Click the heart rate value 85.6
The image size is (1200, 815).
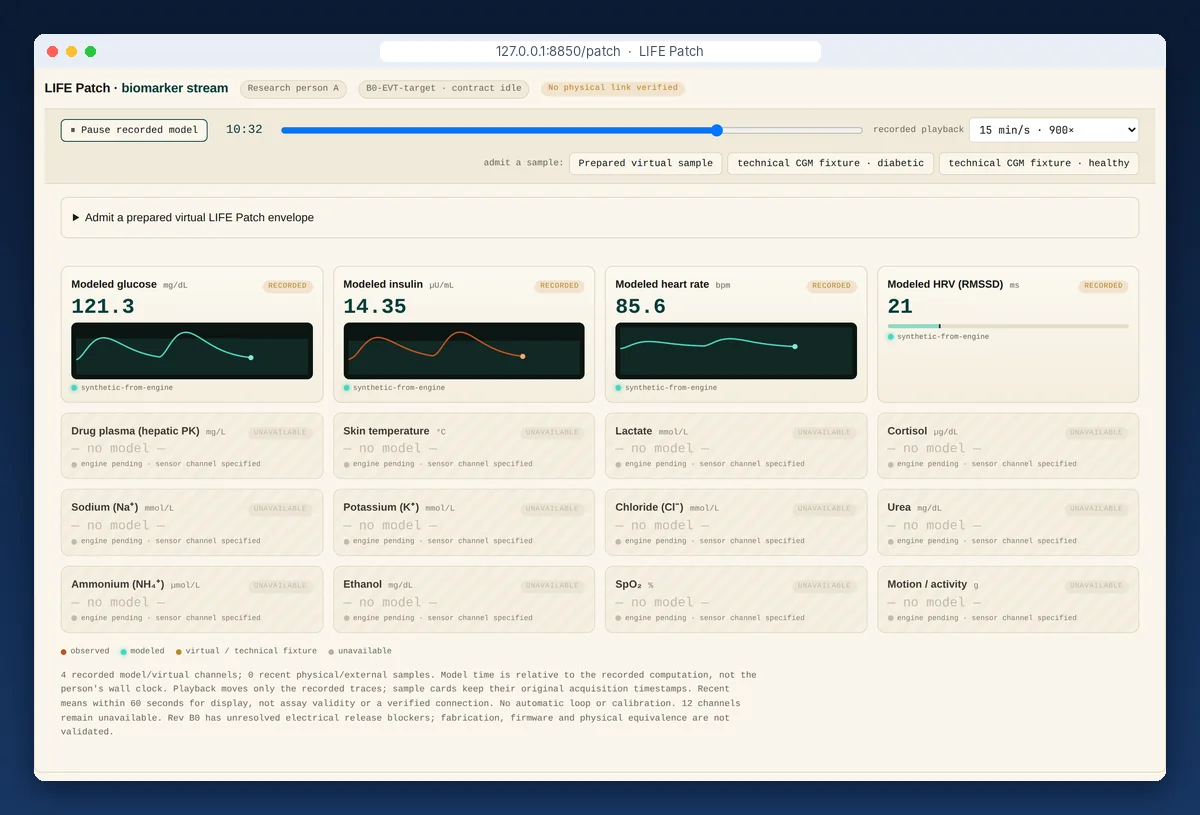coord(641,307)
